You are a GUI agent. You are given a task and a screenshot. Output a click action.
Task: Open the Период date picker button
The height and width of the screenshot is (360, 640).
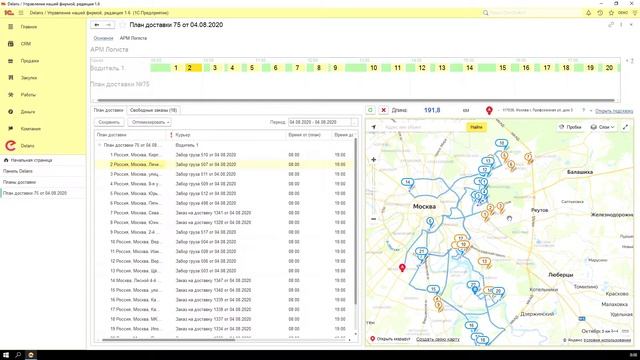[x=354, y=122]
